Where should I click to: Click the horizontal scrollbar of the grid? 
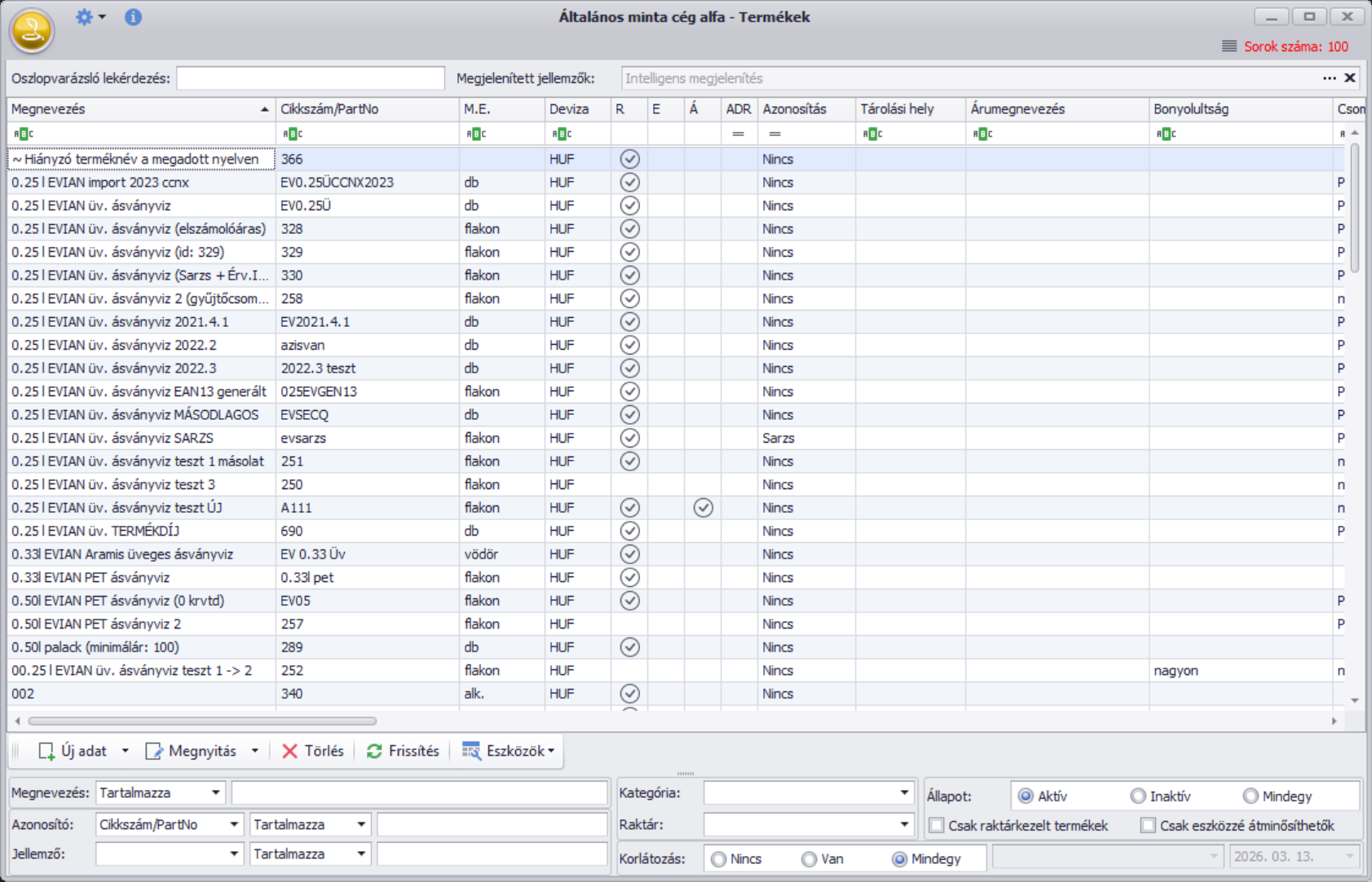click(202, 721)
